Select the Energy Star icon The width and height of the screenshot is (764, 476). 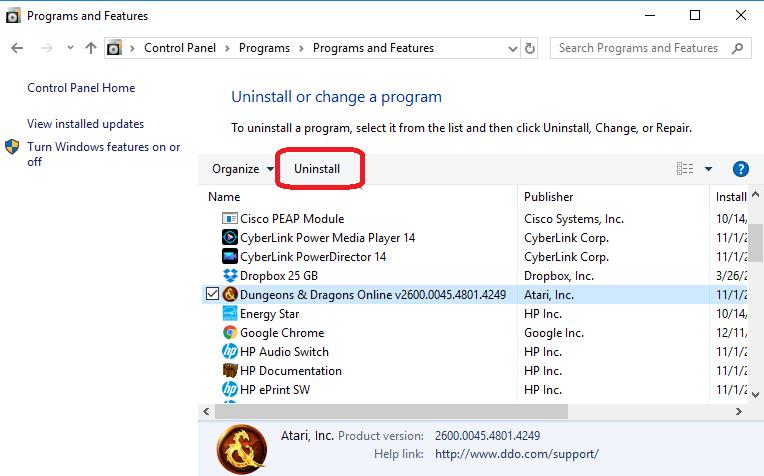tap(229, 313)
